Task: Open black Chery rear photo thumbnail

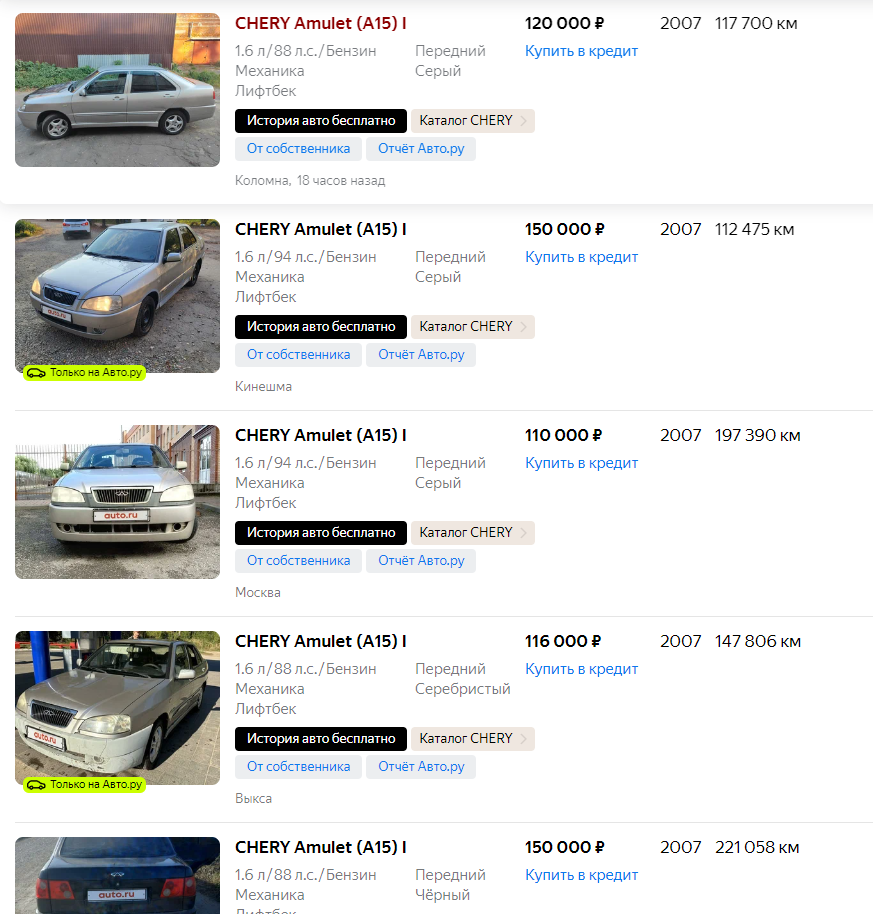Action: [117, 876]
